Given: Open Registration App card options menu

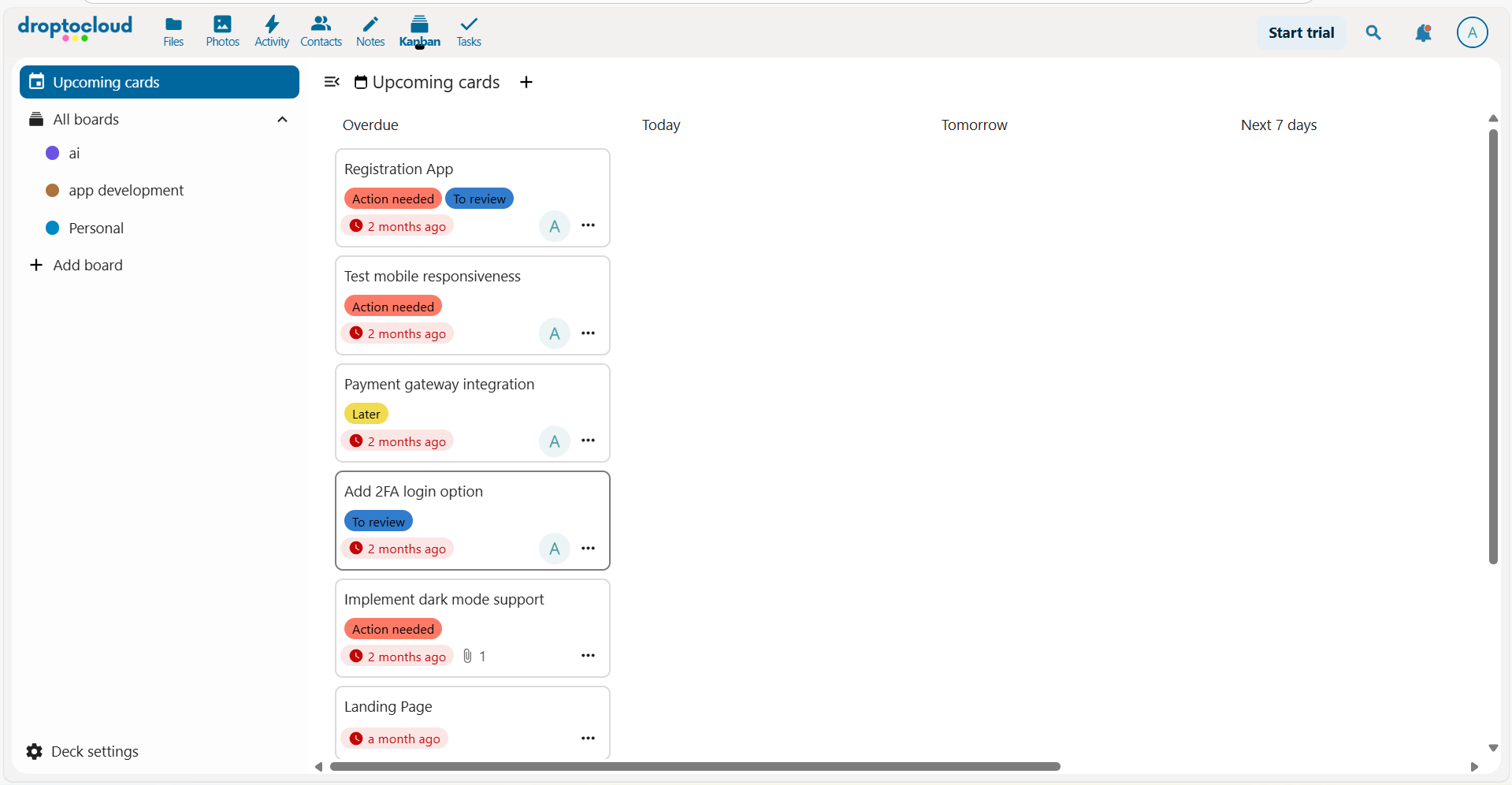Looking at the screenshot, I should click(588, 225).
